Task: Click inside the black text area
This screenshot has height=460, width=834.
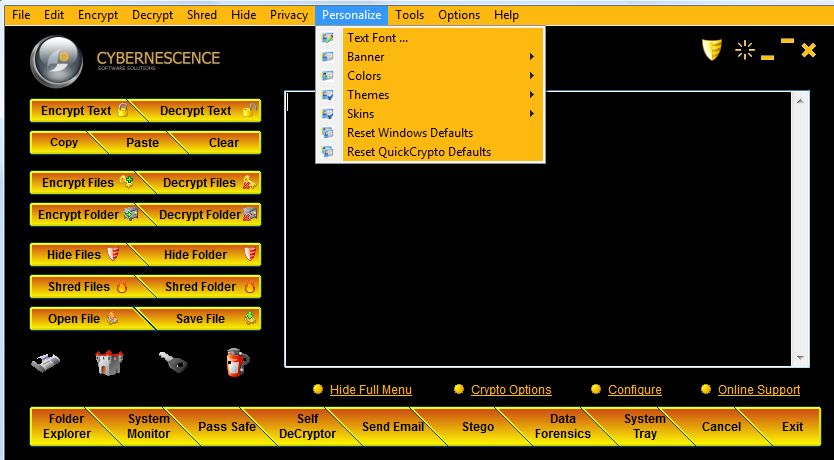Action: (538, 229)
